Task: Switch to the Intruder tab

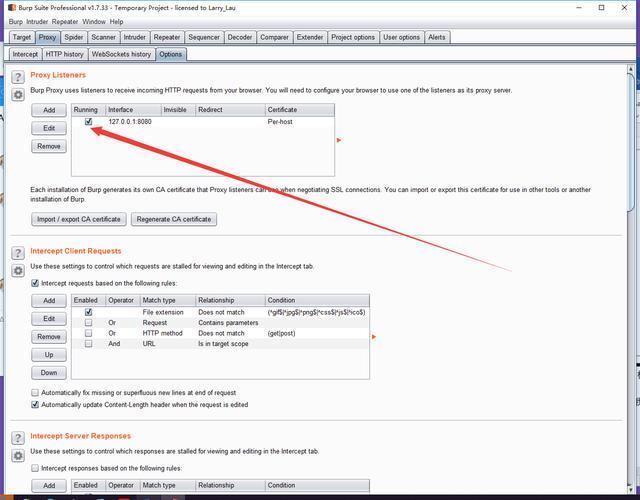Action: click(x=135, y=37)
